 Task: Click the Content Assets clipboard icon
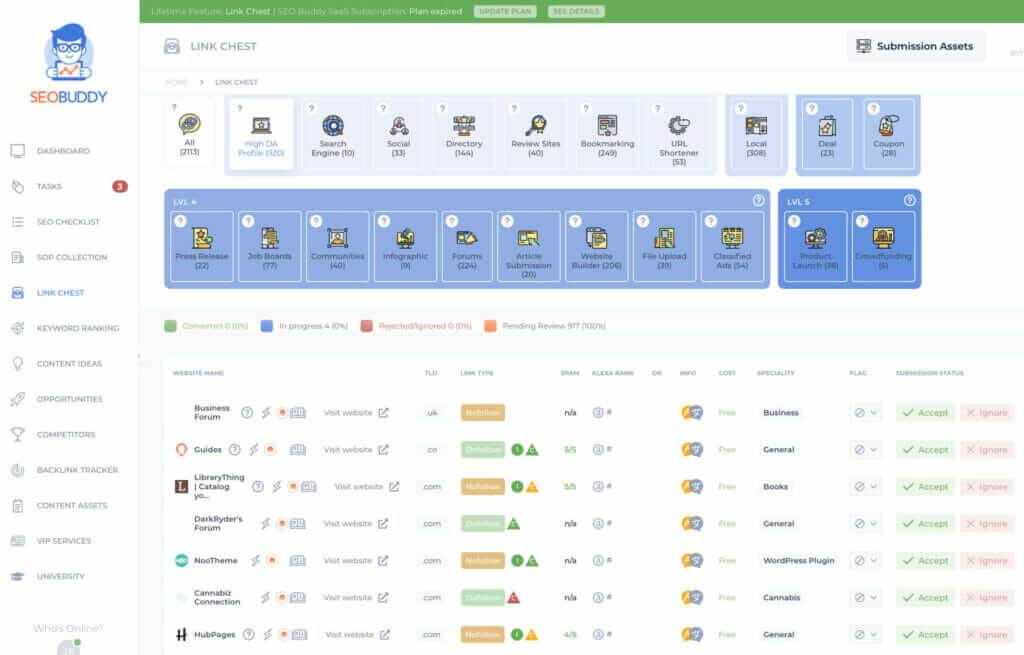18,505
